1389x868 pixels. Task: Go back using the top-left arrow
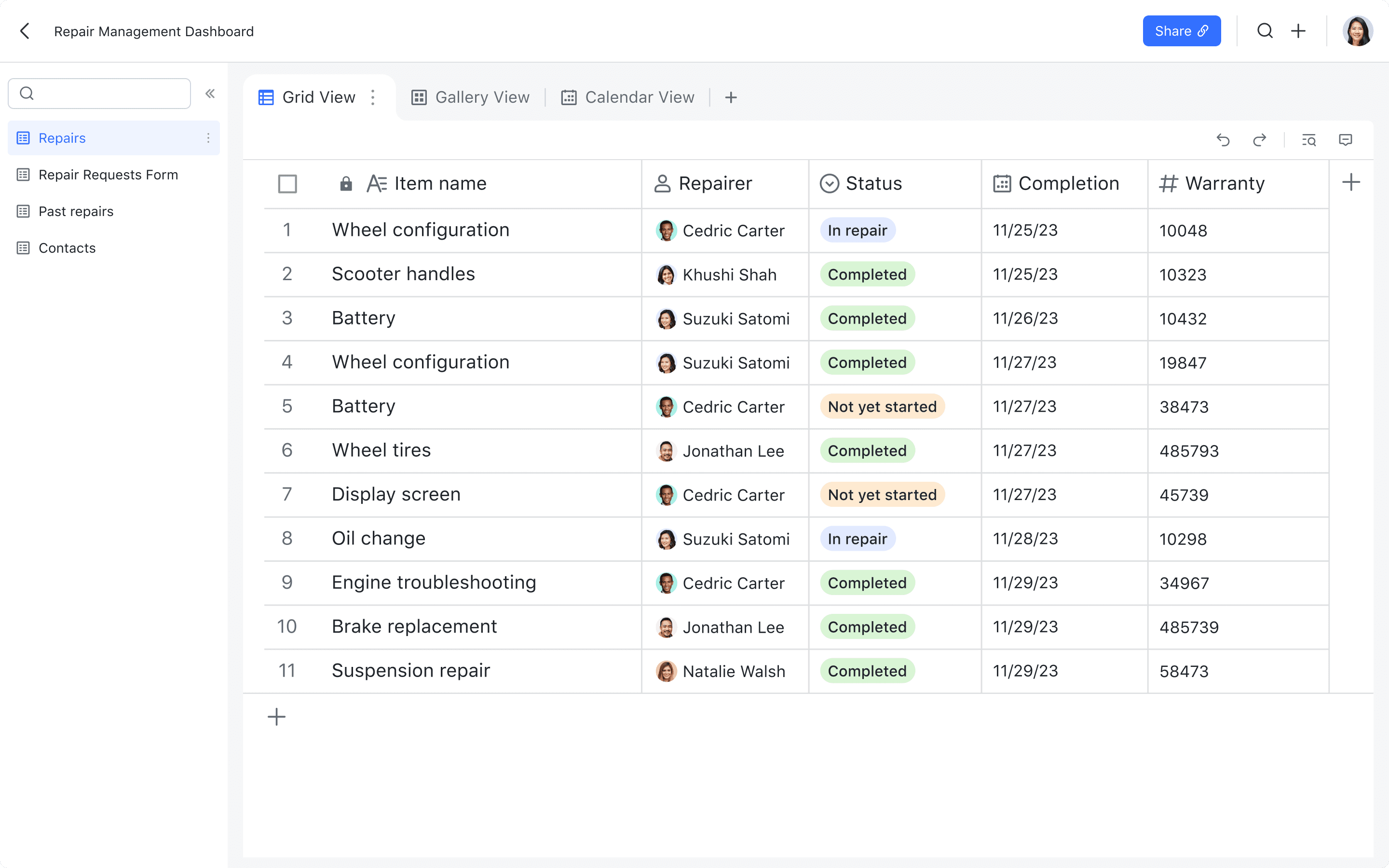coord(25,31)
